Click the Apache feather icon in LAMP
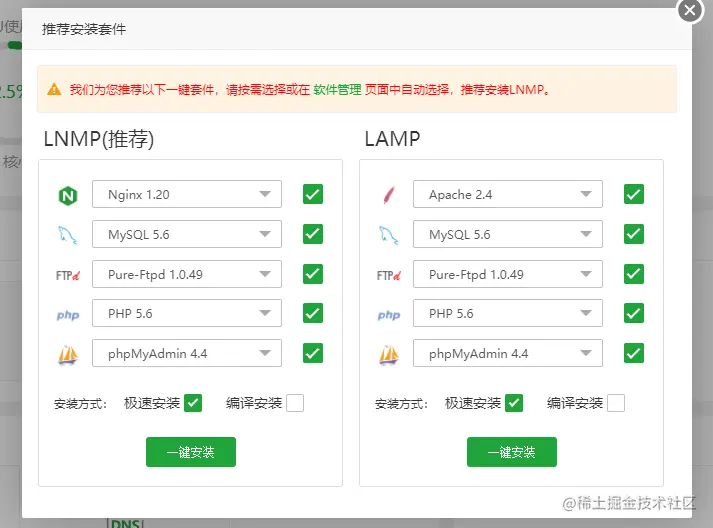This screenshot has height=528, width=713. (389, 195)
